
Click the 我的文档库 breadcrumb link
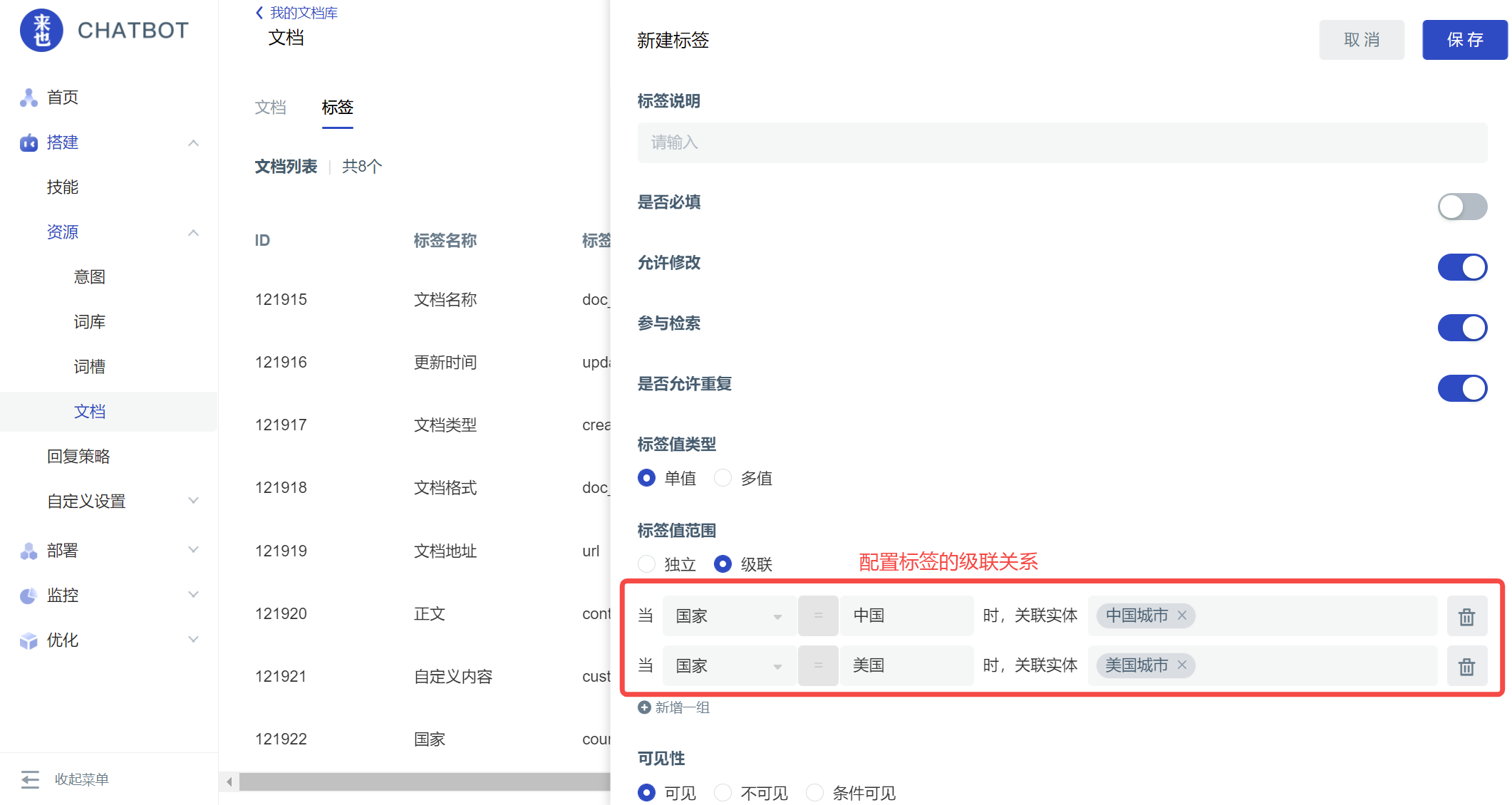[304, 13]
